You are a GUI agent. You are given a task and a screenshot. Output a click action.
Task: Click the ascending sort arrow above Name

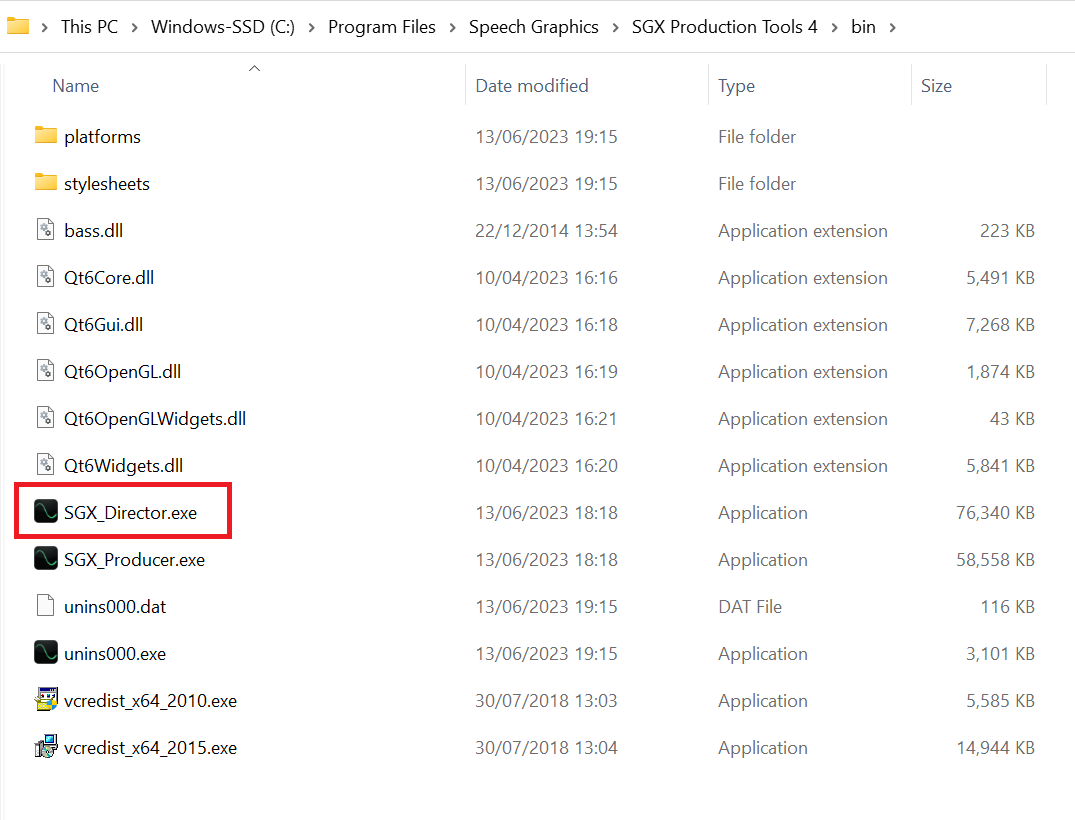coord(254,67)
